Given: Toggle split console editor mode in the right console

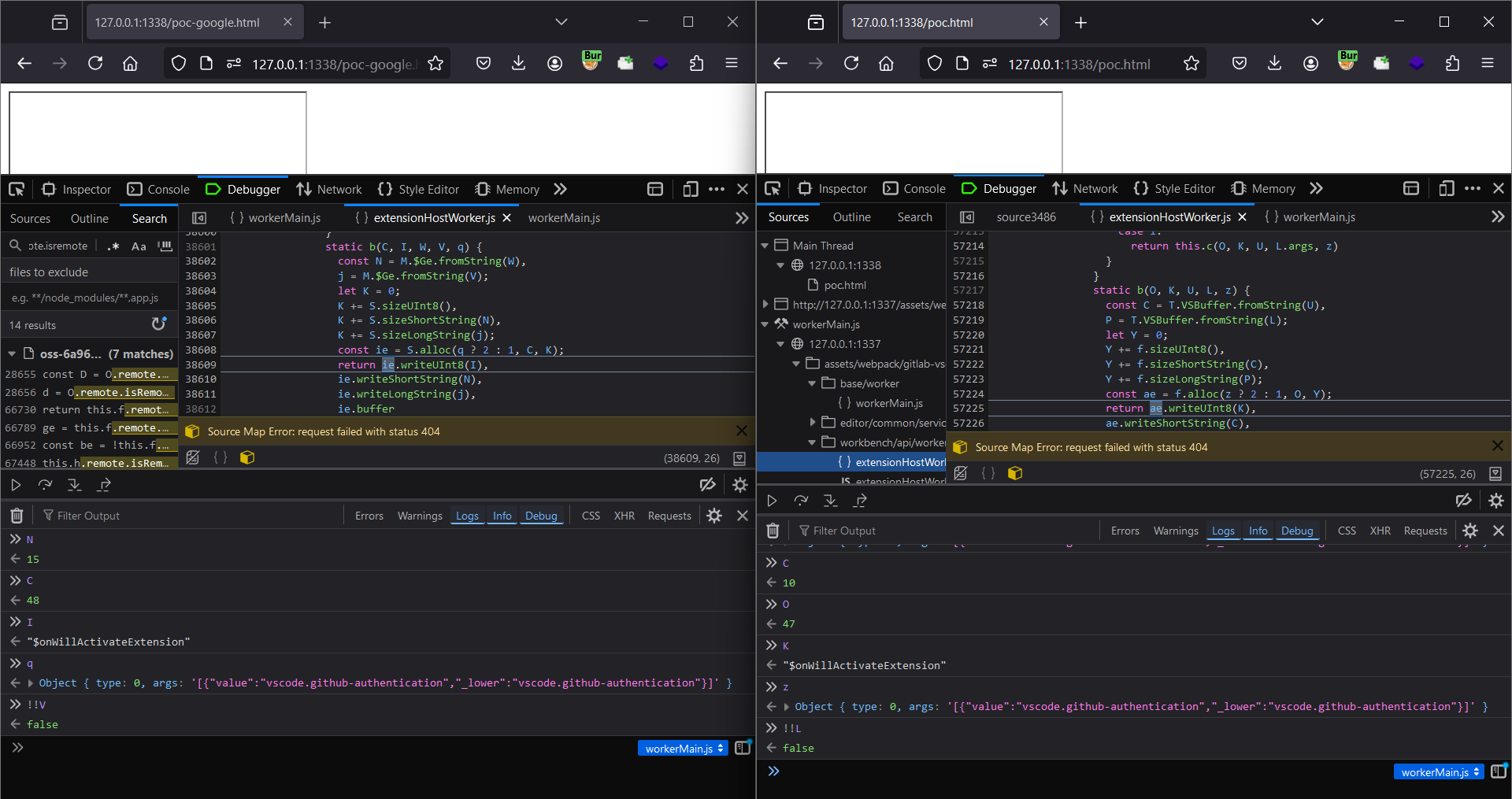Looking at the screenshot, I should 1499,771.
